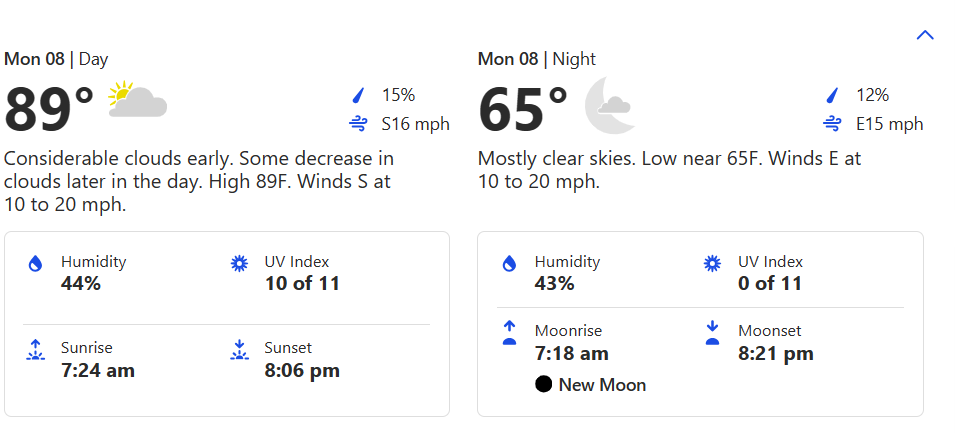Click the daytime UV Index sun icon
This screenshot has height=433, width=955.
click(239, 264)
